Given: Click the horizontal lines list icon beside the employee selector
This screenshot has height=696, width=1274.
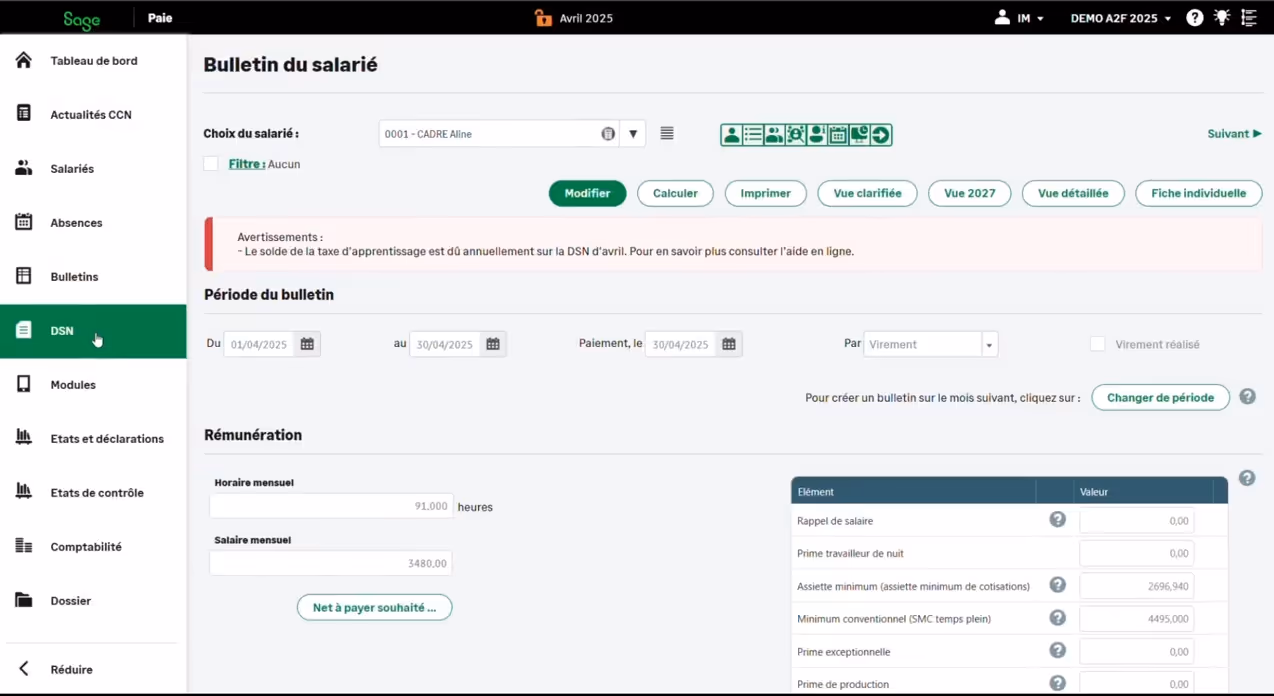Looking at the screenshot, I should [x=667, y=134].
